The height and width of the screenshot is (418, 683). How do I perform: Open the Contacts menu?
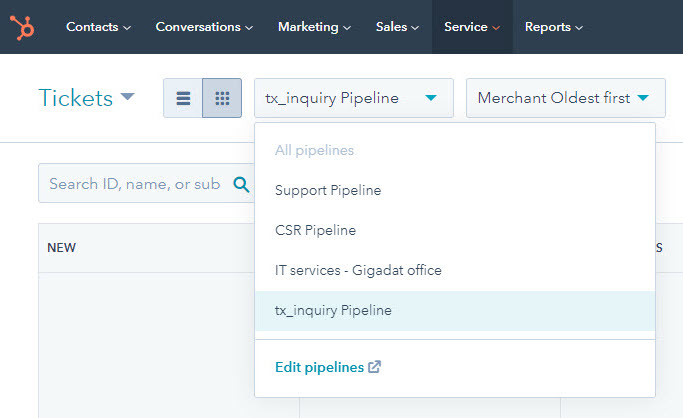point(98,27)
